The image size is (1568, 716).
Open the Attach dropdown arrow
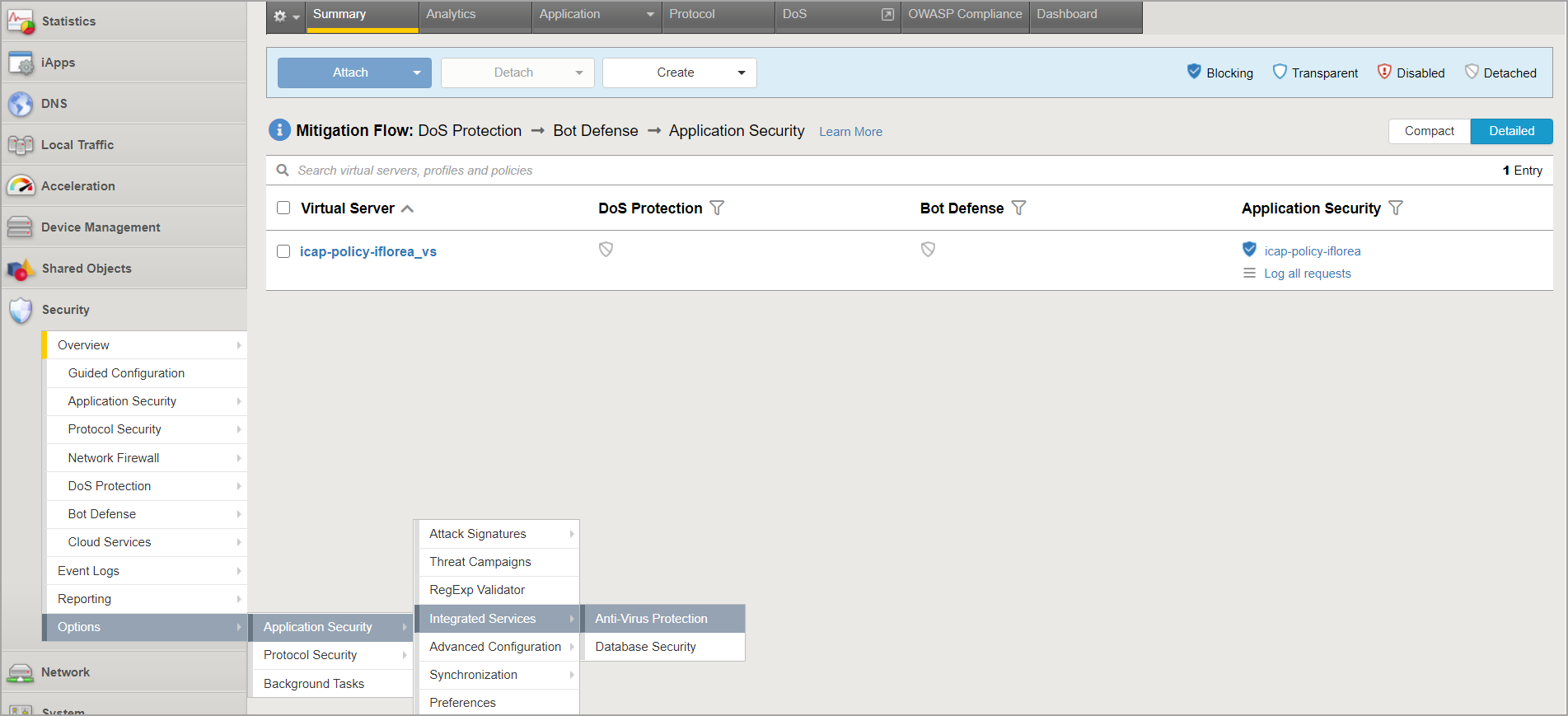(x=417, y=73)
